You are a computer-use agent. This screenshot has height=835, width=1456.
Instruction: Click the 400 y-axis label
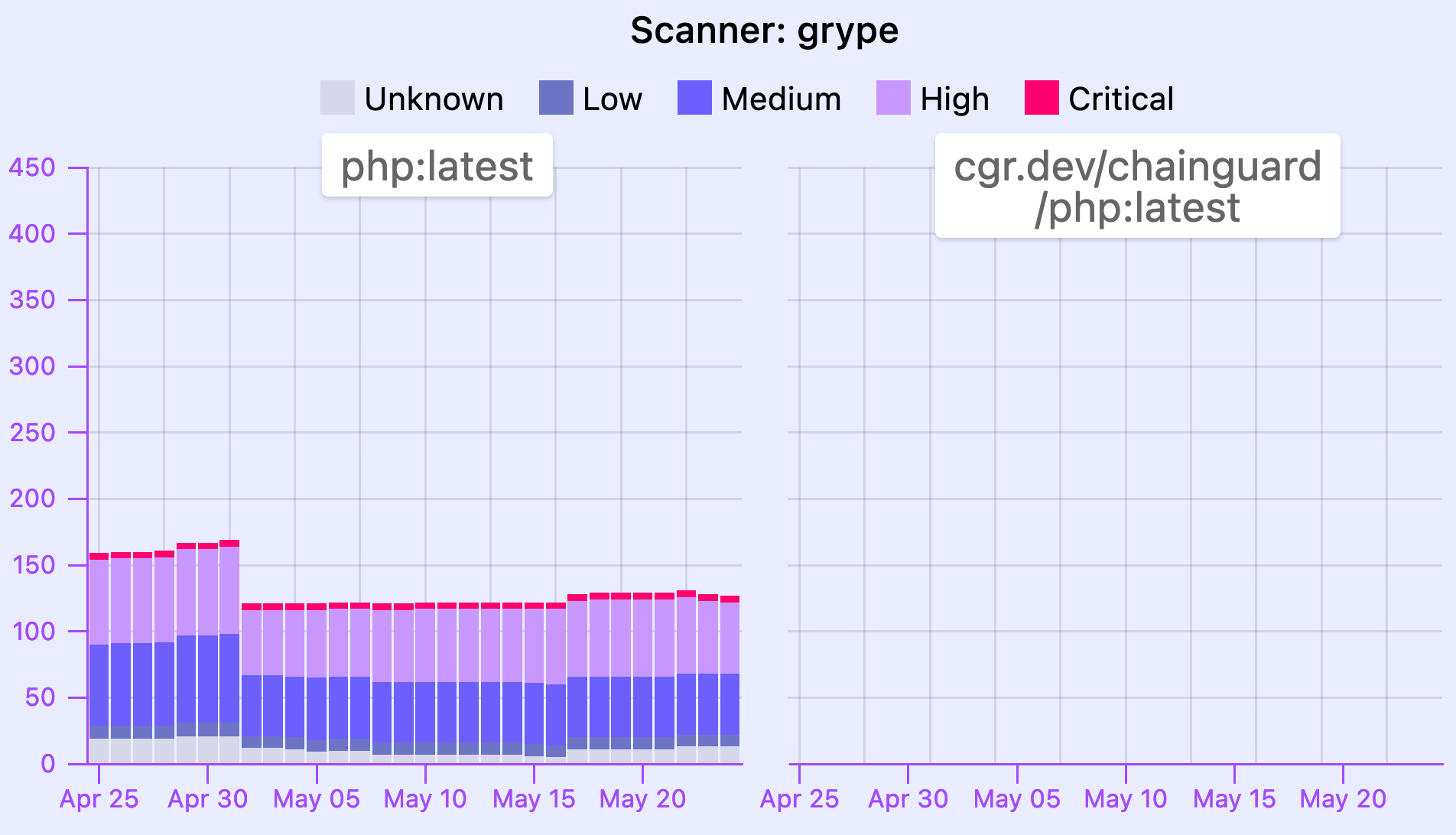point(32,233)
